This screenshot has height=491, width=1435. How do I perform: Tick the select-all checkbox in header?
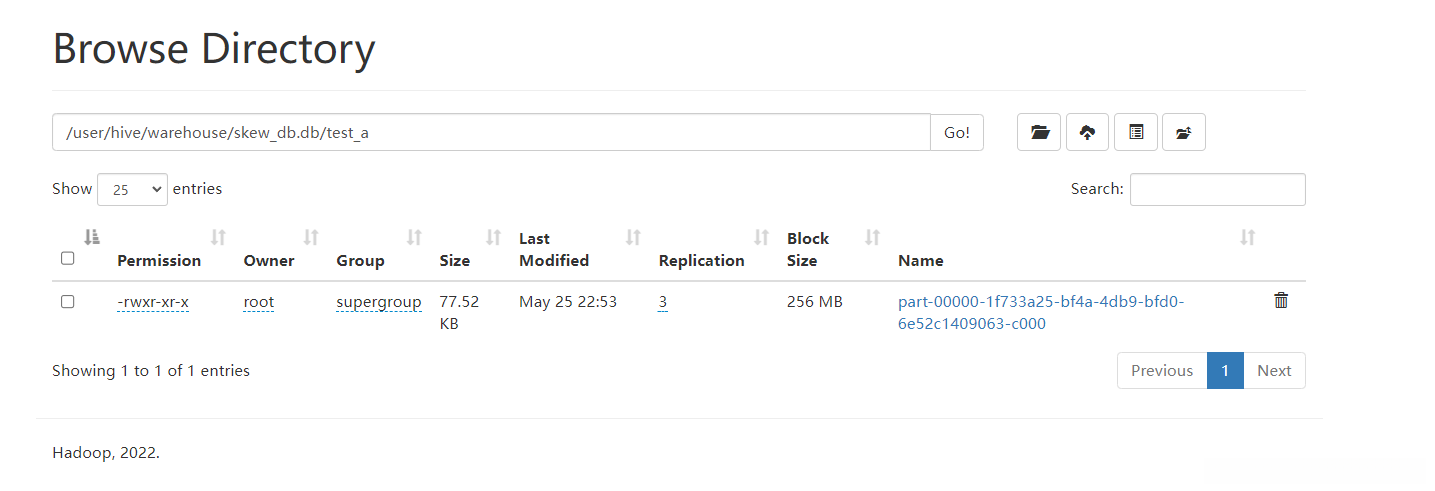(68, 258)
